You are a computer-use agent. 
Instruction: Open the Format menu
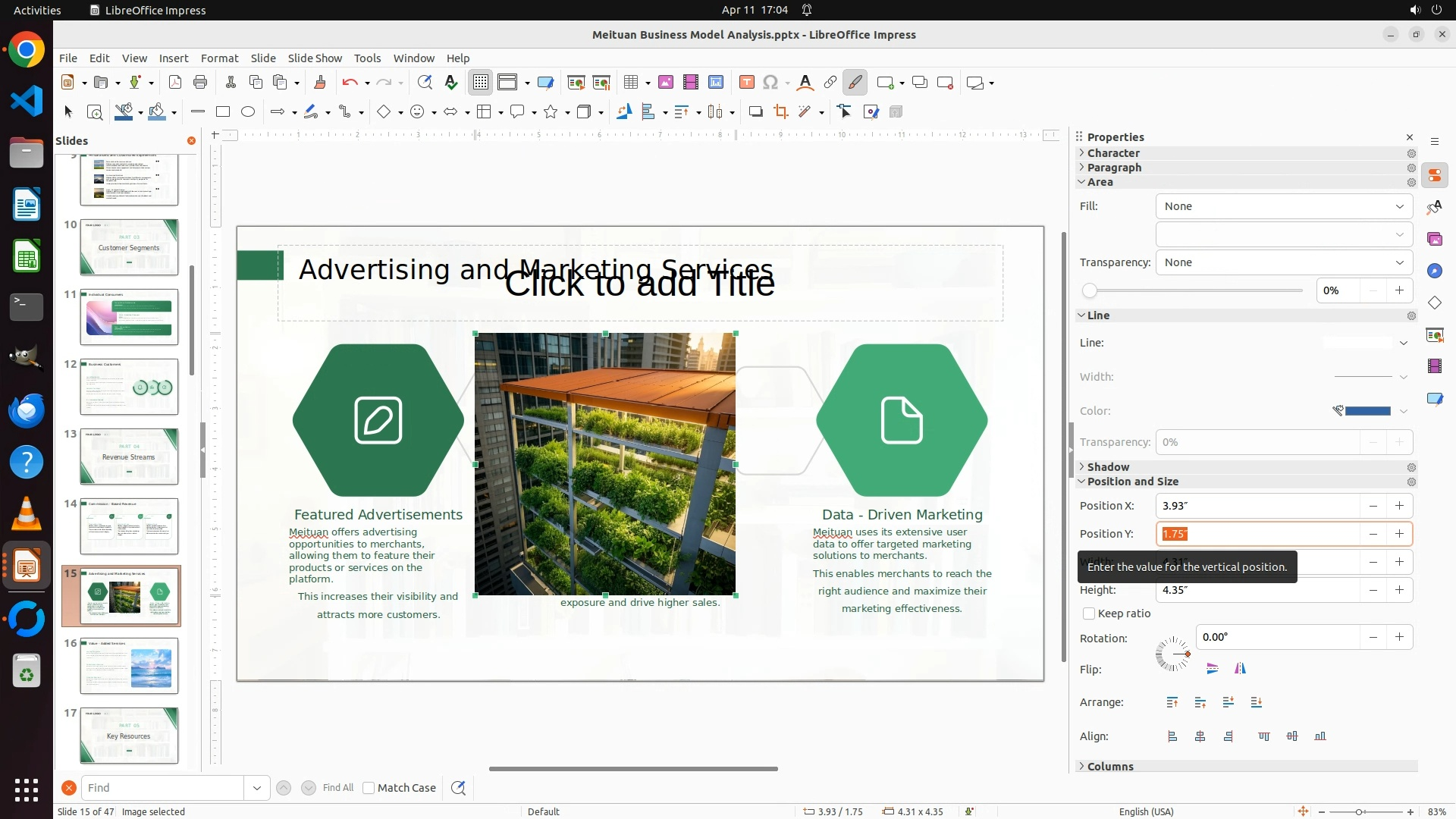[x=219, y=58]
